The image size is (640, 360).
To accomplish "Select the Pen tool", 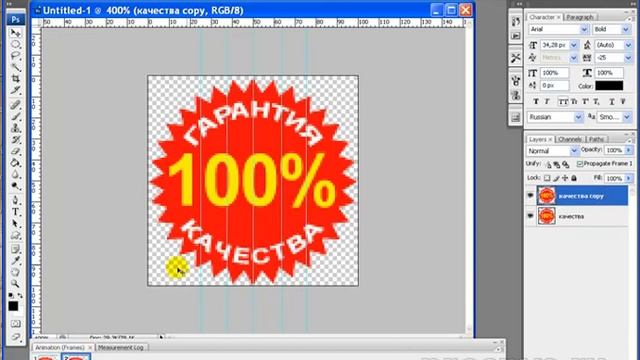I will [16, 200].
